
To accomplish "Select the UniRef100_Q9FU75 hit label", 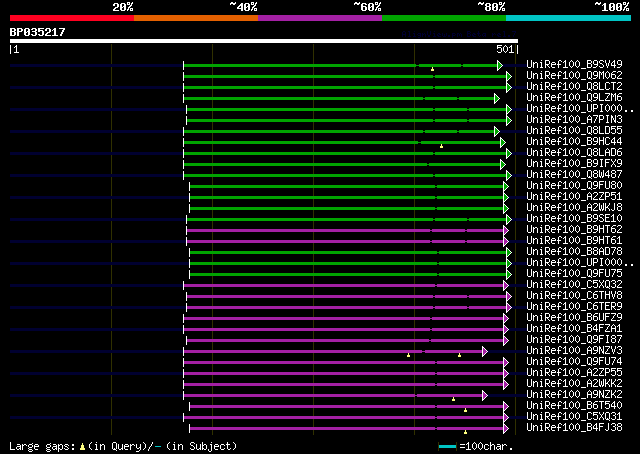I will 574,274.
